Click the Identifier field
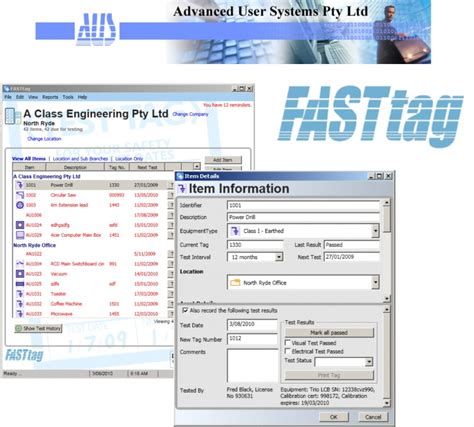The height and width of the screenshot is (427, 474). [x=303, y=205]
